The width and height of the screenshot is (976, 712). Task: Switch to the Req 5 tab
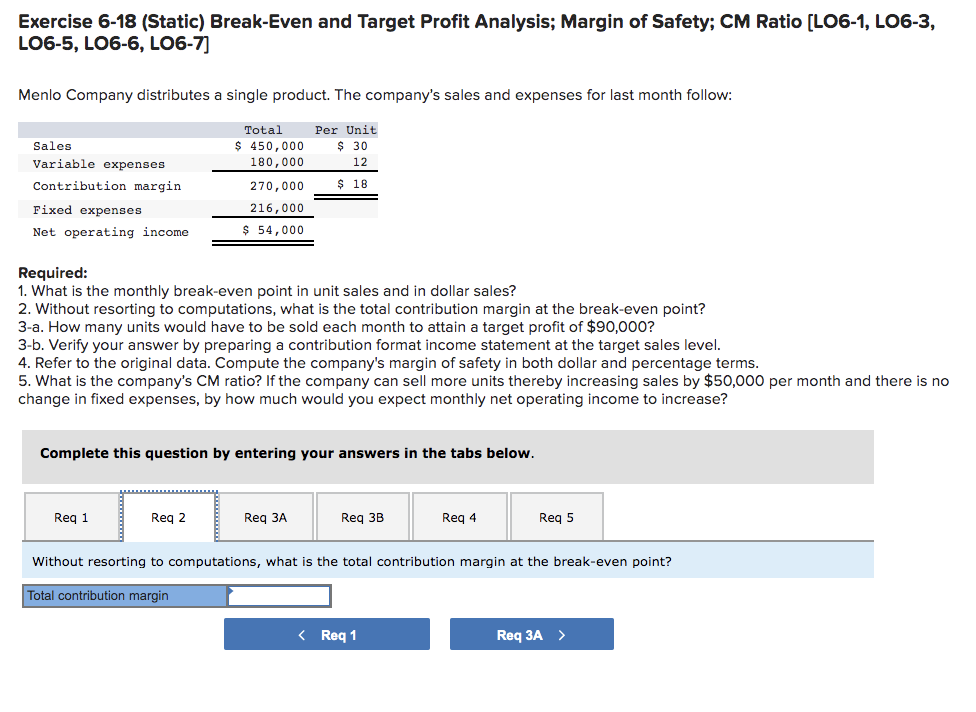coord(556,517)
